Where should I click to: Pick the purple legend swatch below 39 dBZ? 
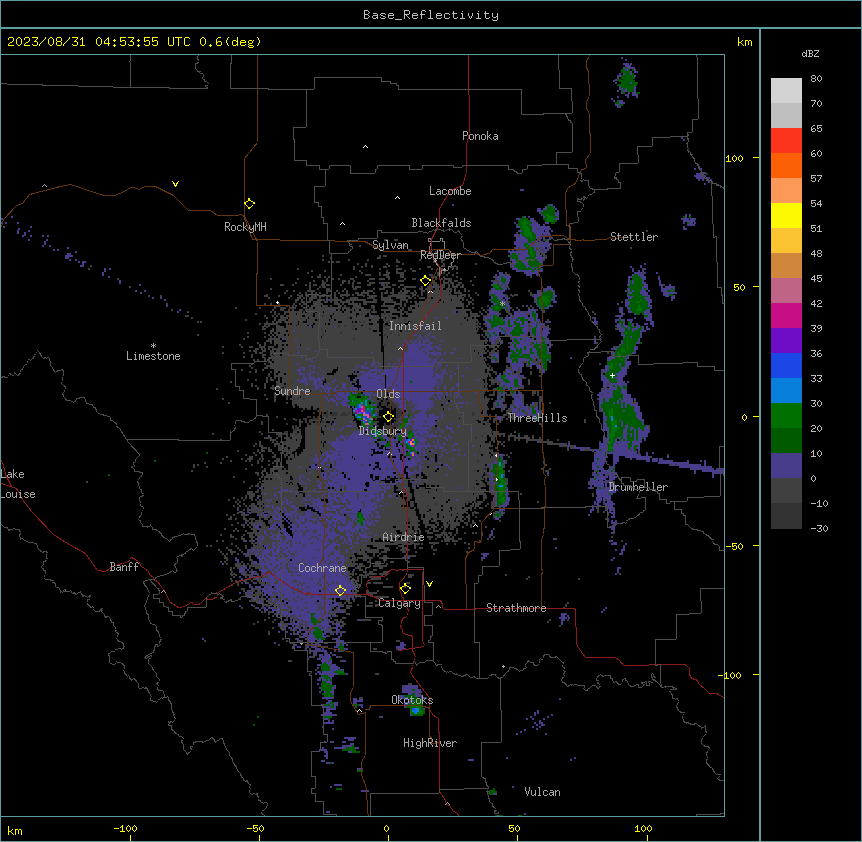click(x=786, y=341)
